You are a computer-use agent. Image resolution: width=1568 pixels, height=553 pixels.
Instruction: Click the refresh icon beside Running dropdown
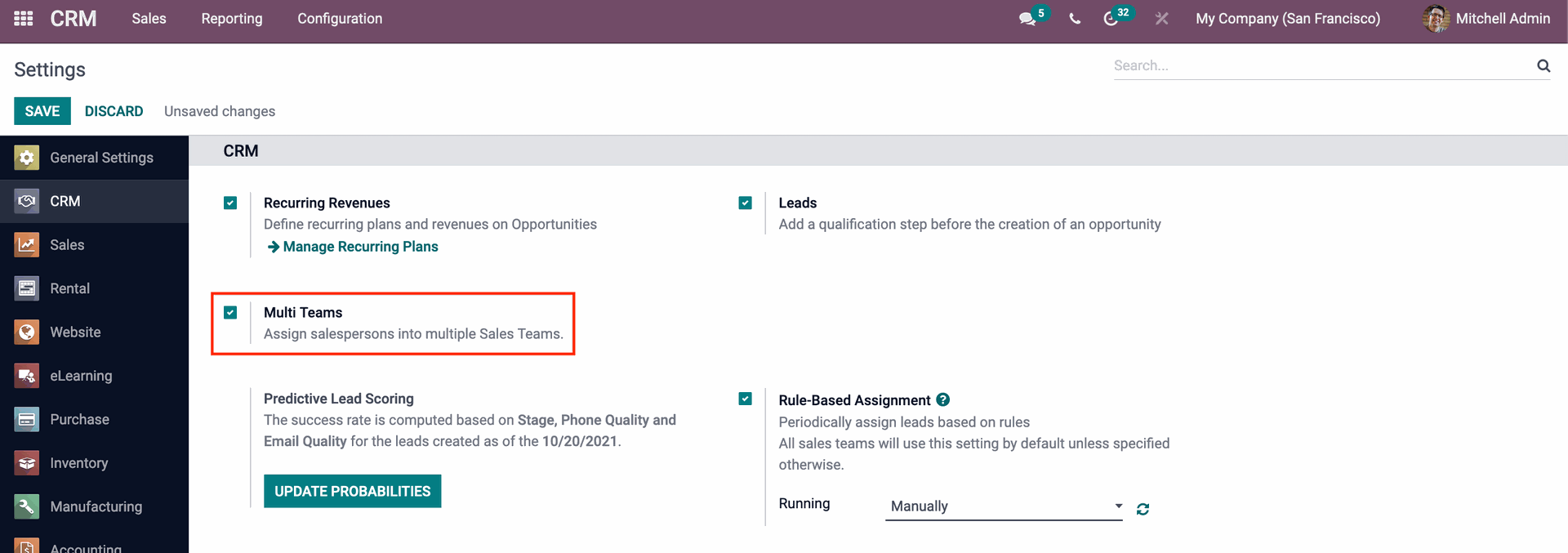[x=1143, y=509]
